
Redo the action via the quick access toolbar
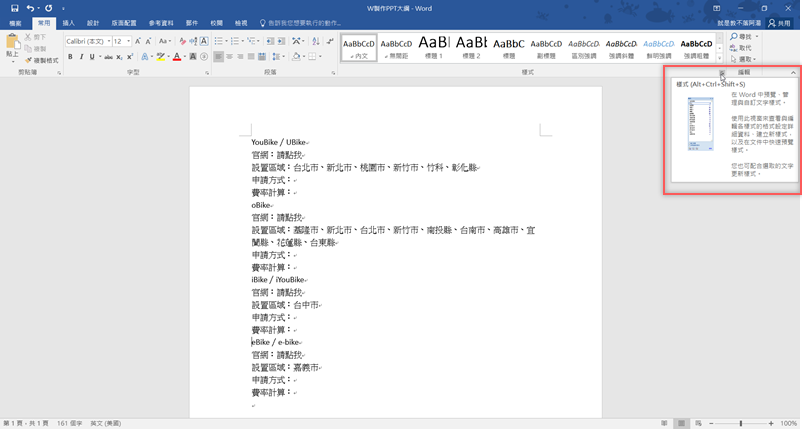click(x=49, y=8)
